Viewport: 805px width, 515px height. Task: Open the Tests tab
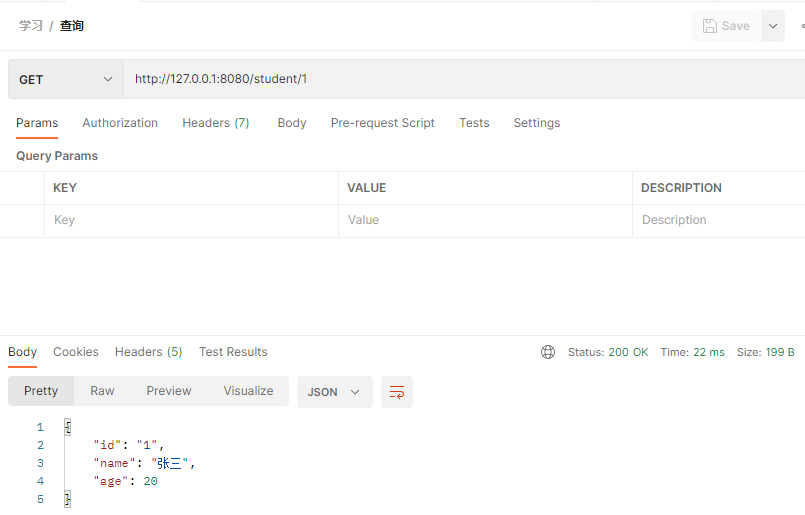[474, 123]
